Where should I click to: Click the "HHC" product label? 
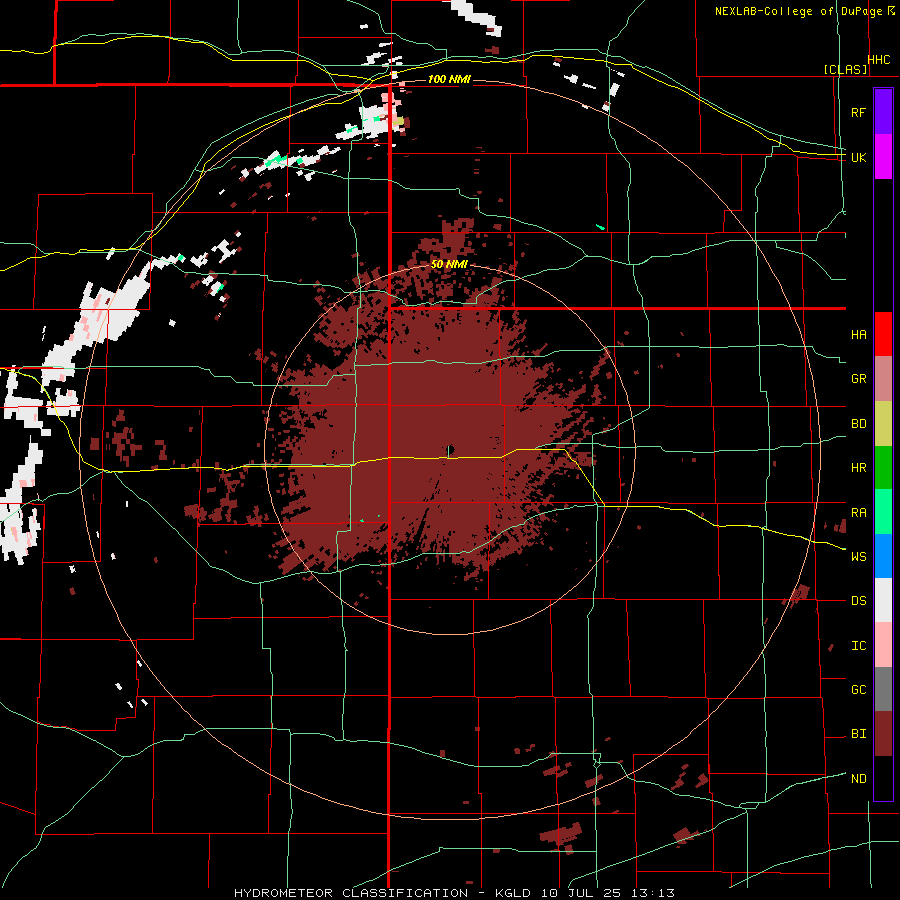pyautogui.click(x=879, y=60)
